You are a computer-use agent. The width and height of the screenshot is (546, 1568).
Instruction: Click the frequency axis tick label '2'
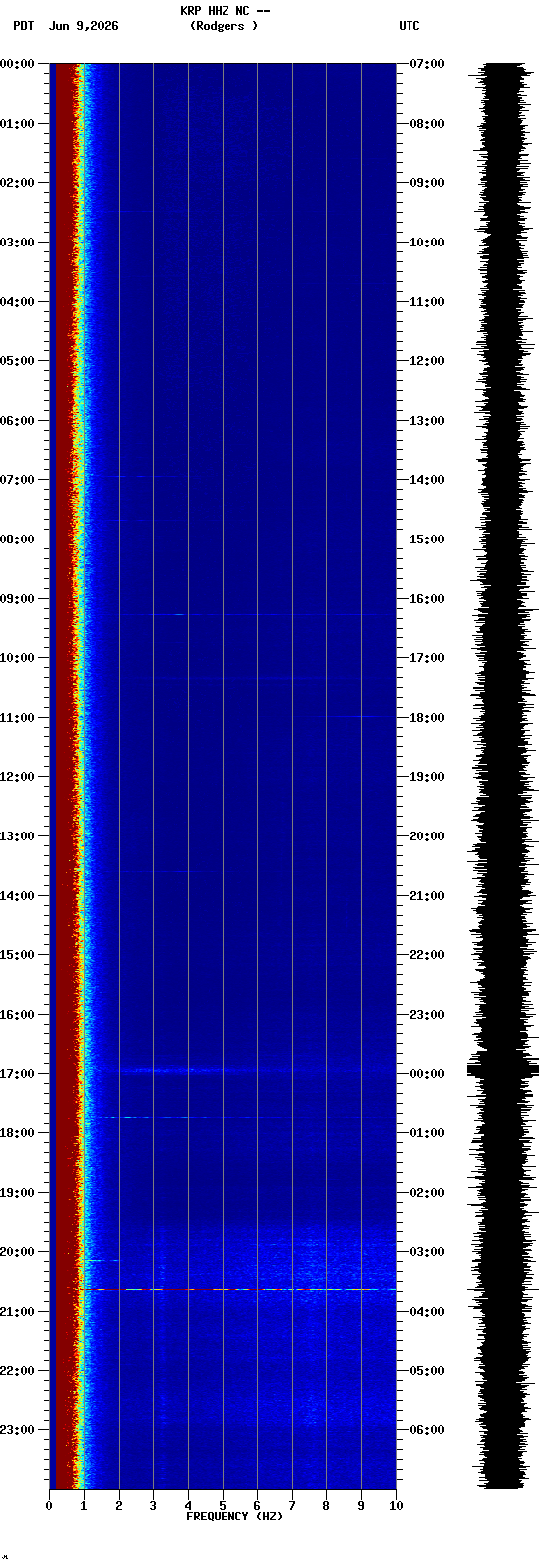(x=119, y=1506)
